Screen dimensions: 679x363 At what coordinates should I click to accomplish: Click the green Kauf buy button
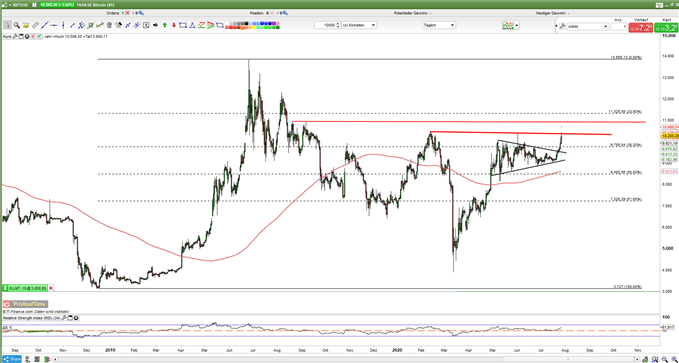click(x=666, y=28)
